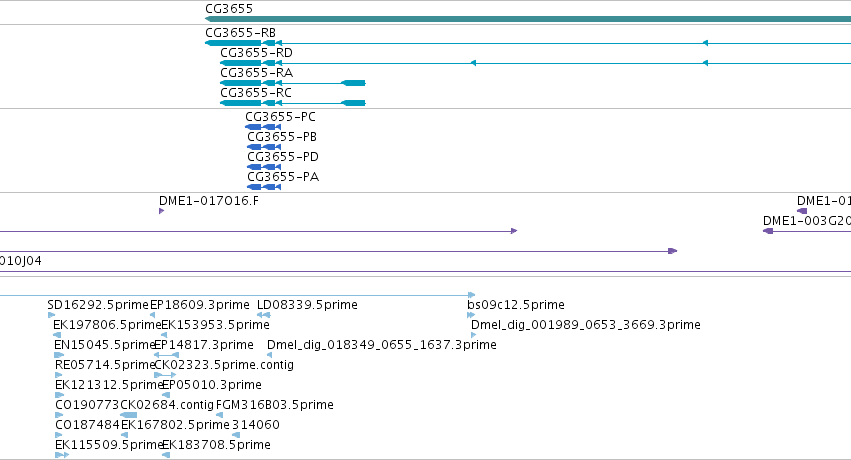Open the Dmel_dig_001989_0653_3669.3prime label
851x460 pixels.
pos(586,325)
